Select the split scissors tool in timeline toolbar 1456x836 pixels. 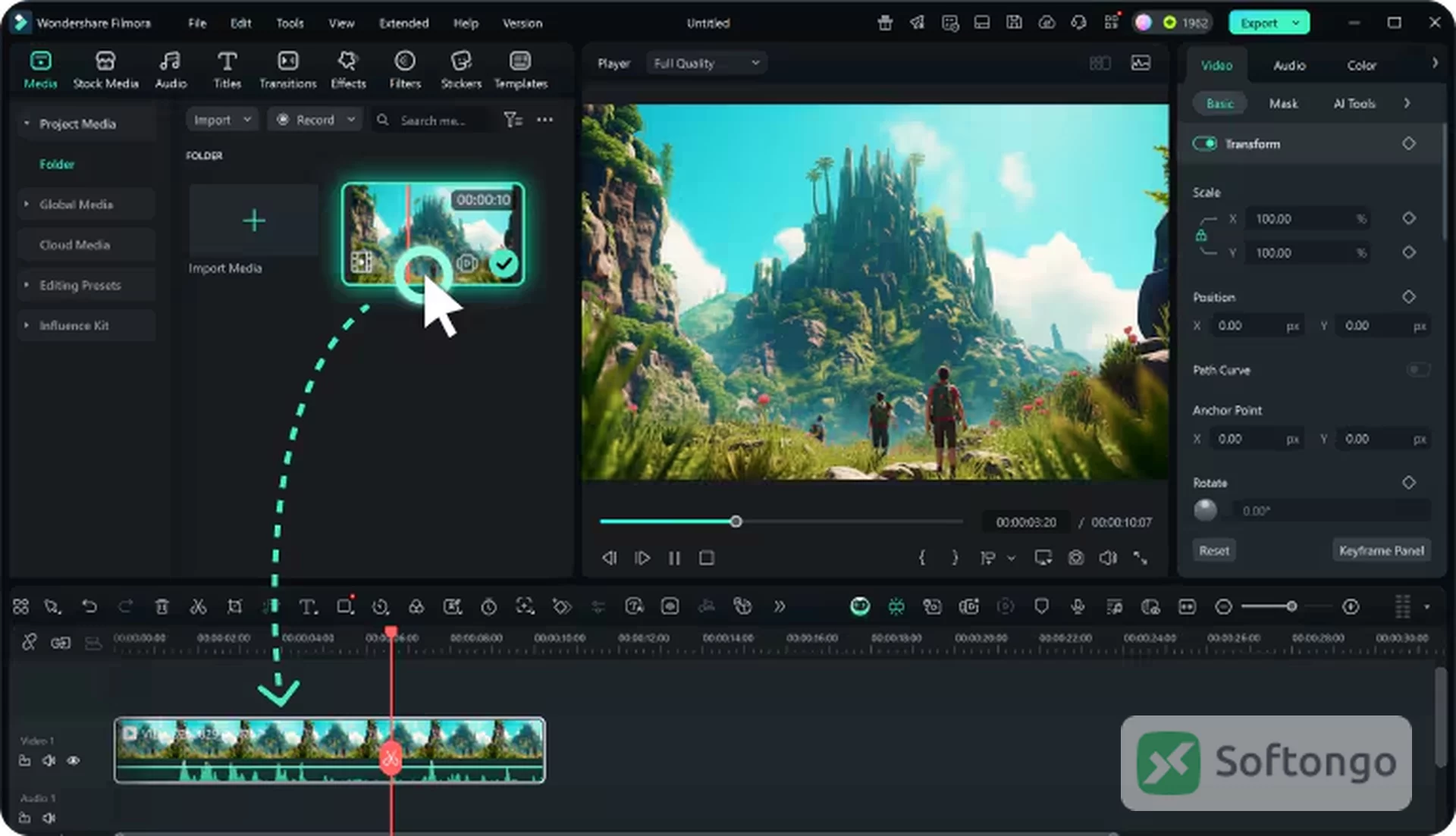198,606
